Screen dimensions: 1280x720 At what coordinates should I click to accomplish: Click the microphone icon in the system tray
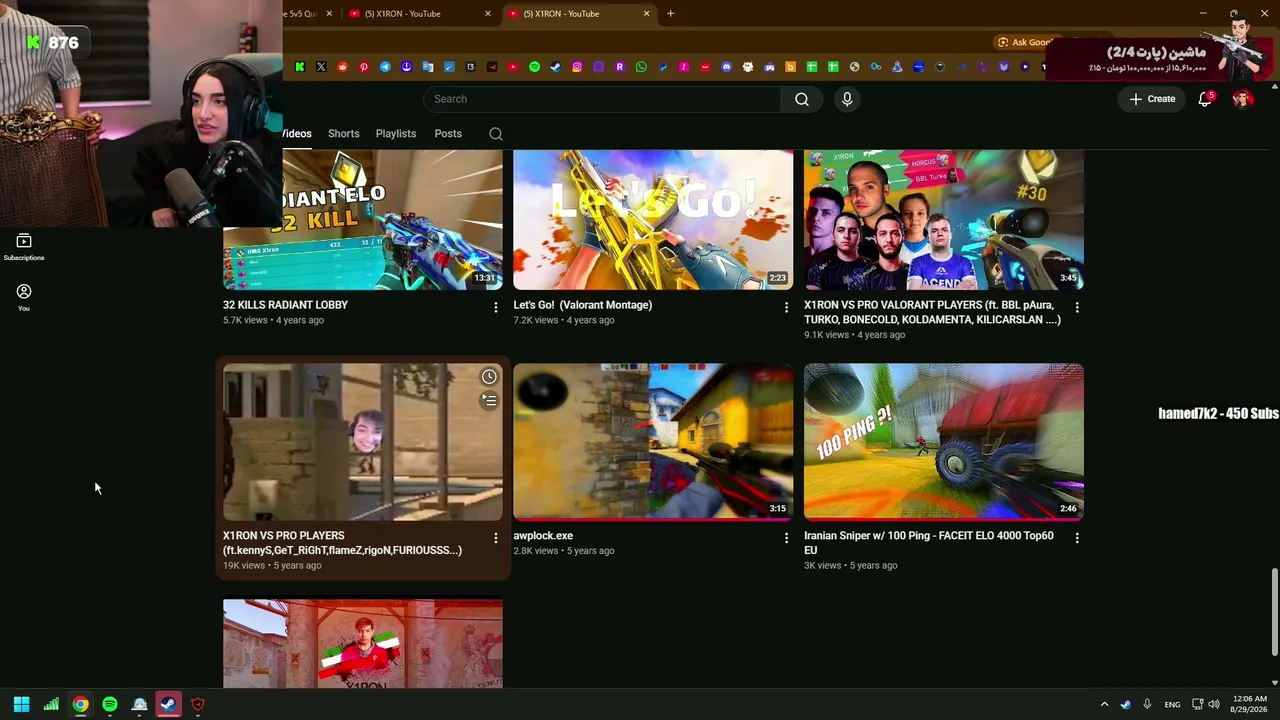pos(1147,704)
